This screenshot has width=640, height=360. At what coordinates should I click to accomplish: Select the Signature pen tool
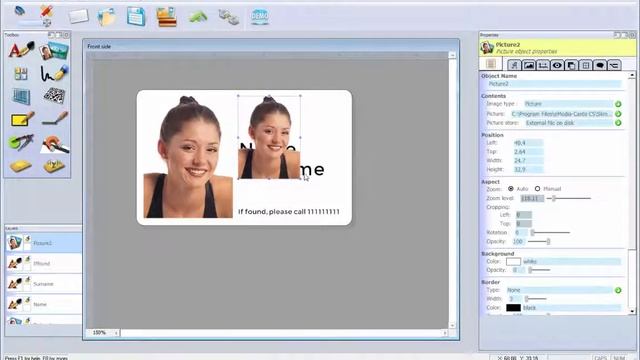click(54, 73)
